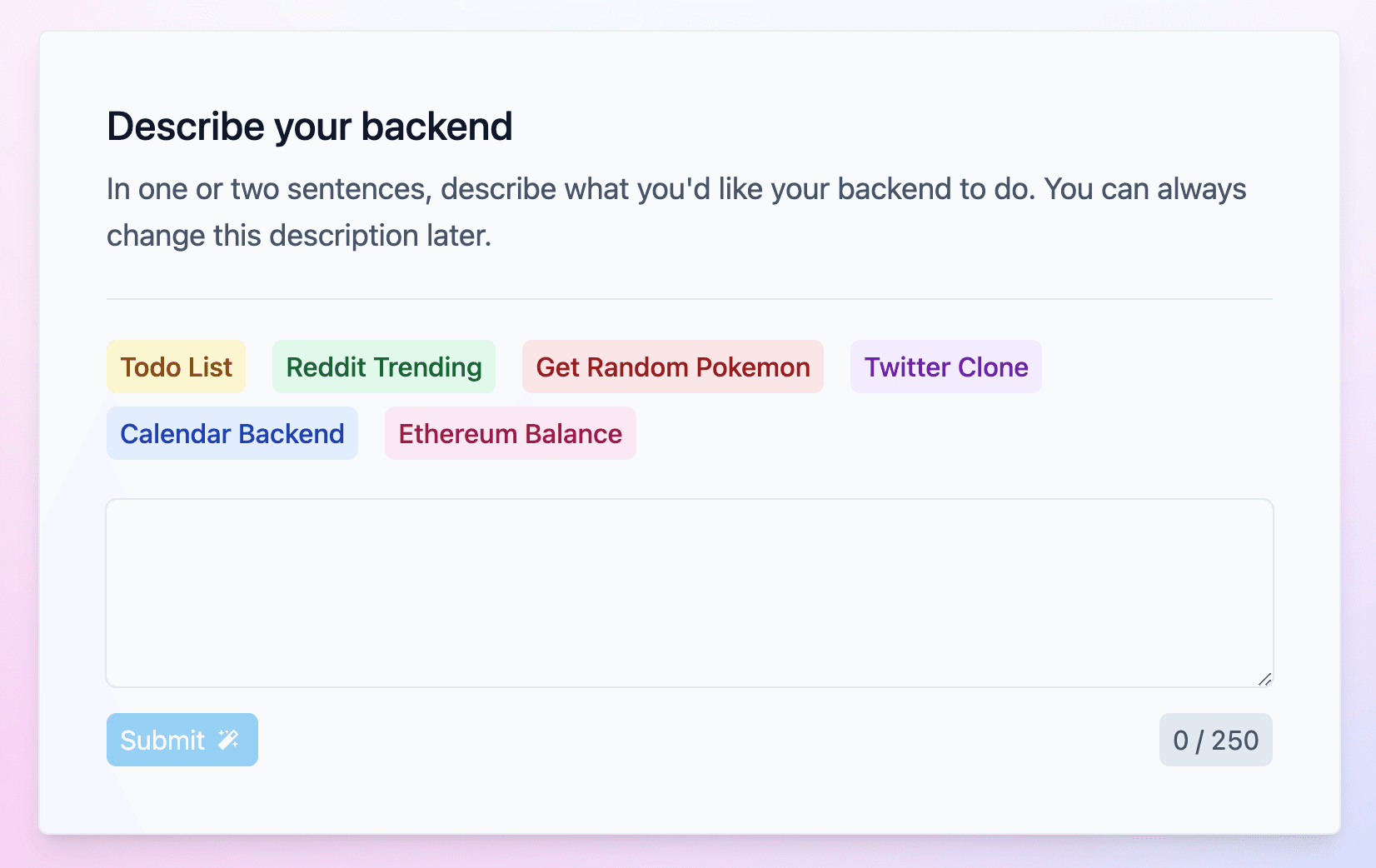1376x868 pixels.
Task: Click the instruction text below the heading
Action: [675, 211]
